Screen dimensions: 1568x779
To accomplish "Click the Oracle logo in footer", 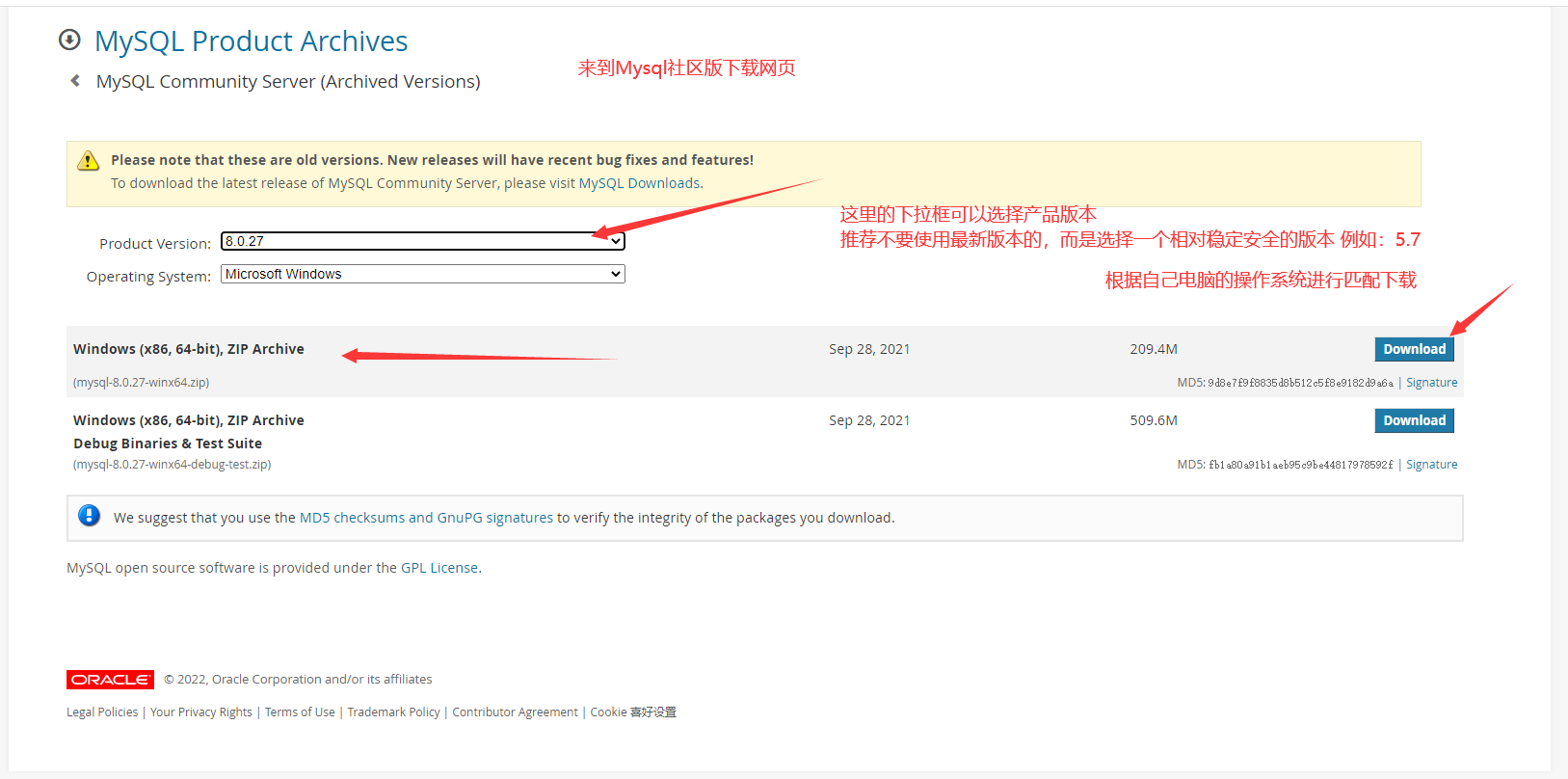I will pos(110,680).
